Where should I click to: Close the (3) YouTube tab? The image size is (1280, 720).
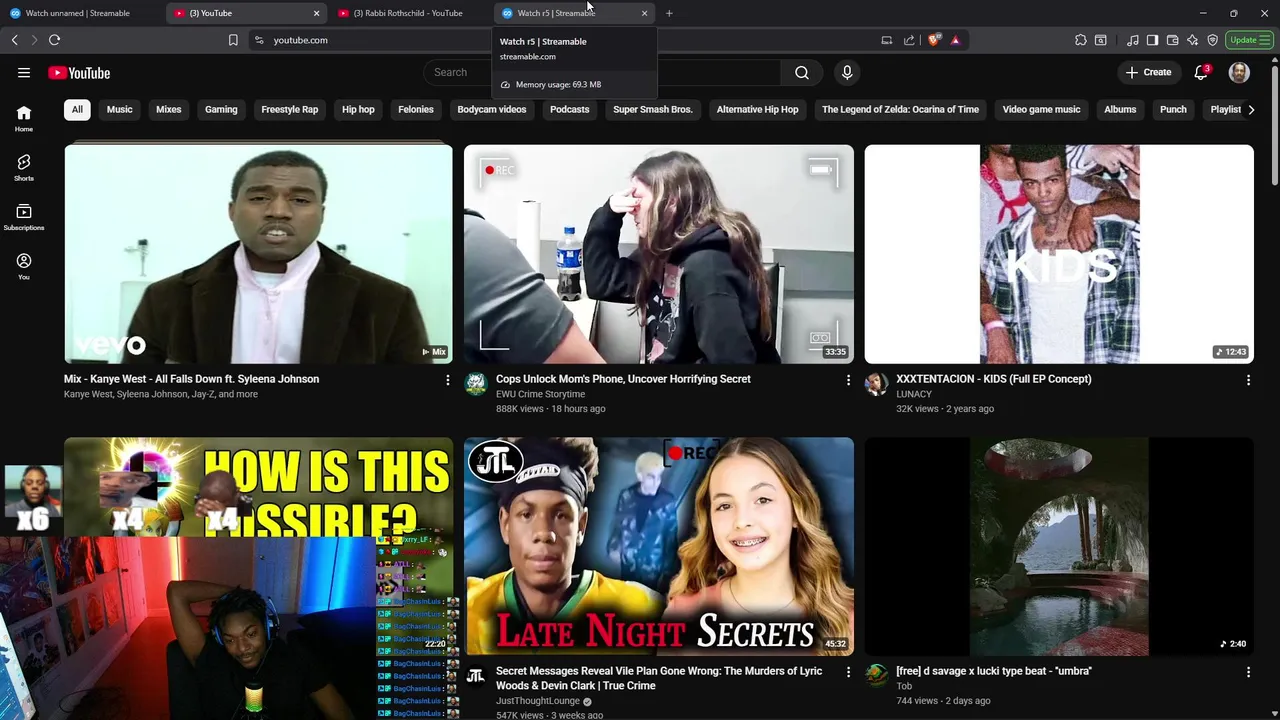316,13
